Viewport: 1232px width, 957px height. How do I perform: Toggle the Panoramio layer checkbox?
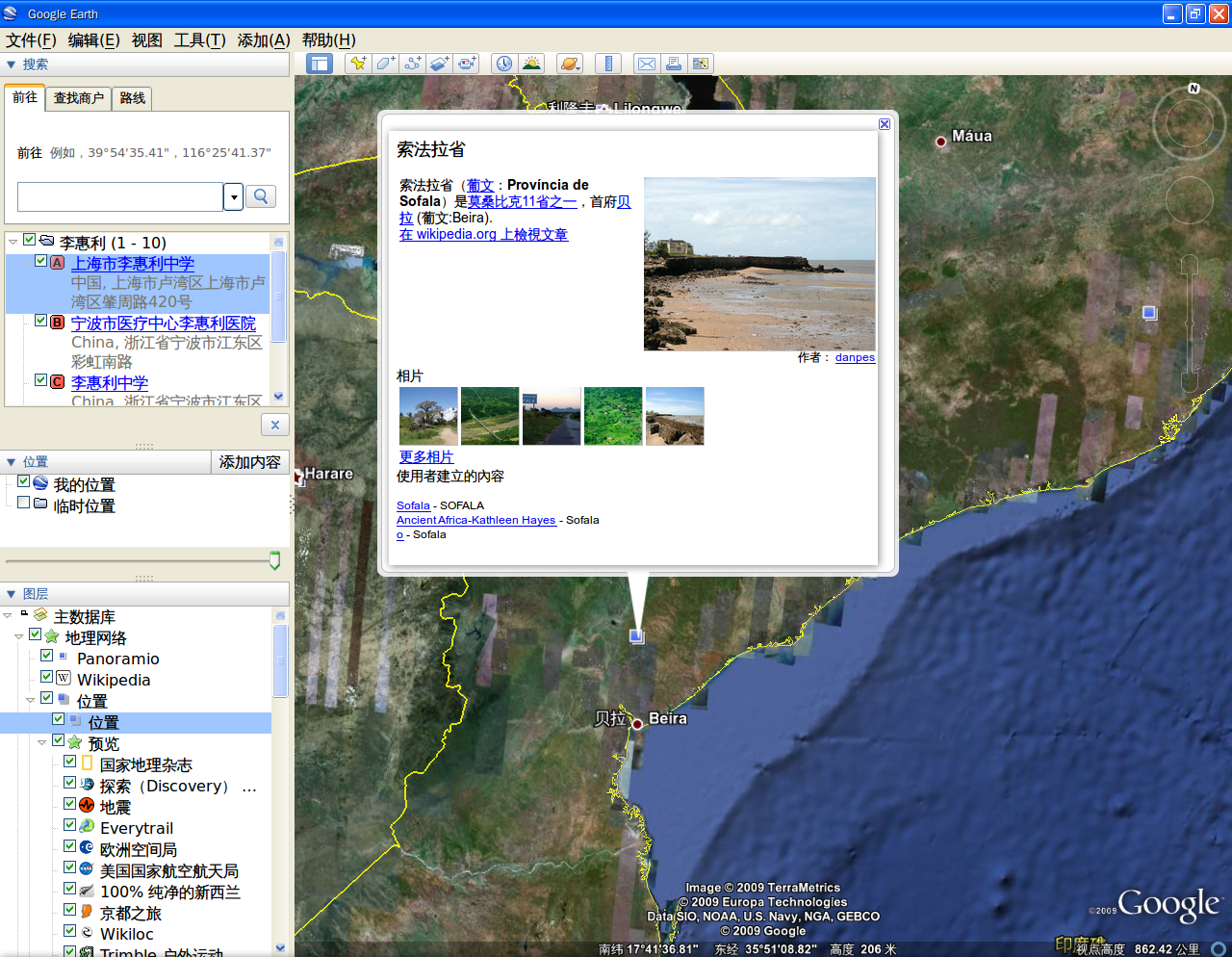47,656
